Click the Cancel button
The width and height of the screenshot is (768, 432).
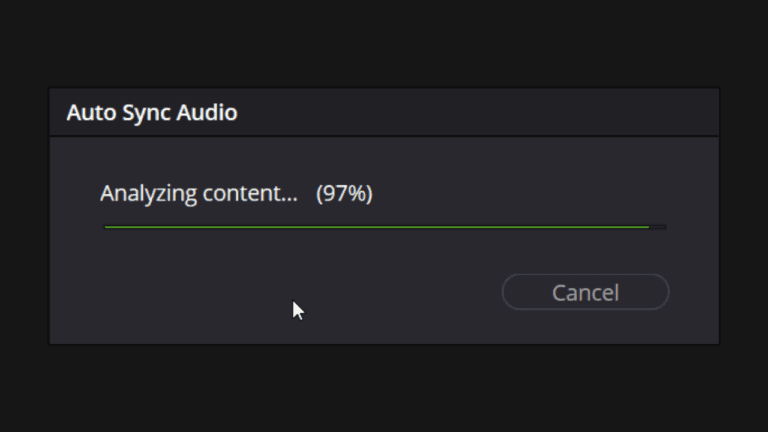(x=585, y=292)
